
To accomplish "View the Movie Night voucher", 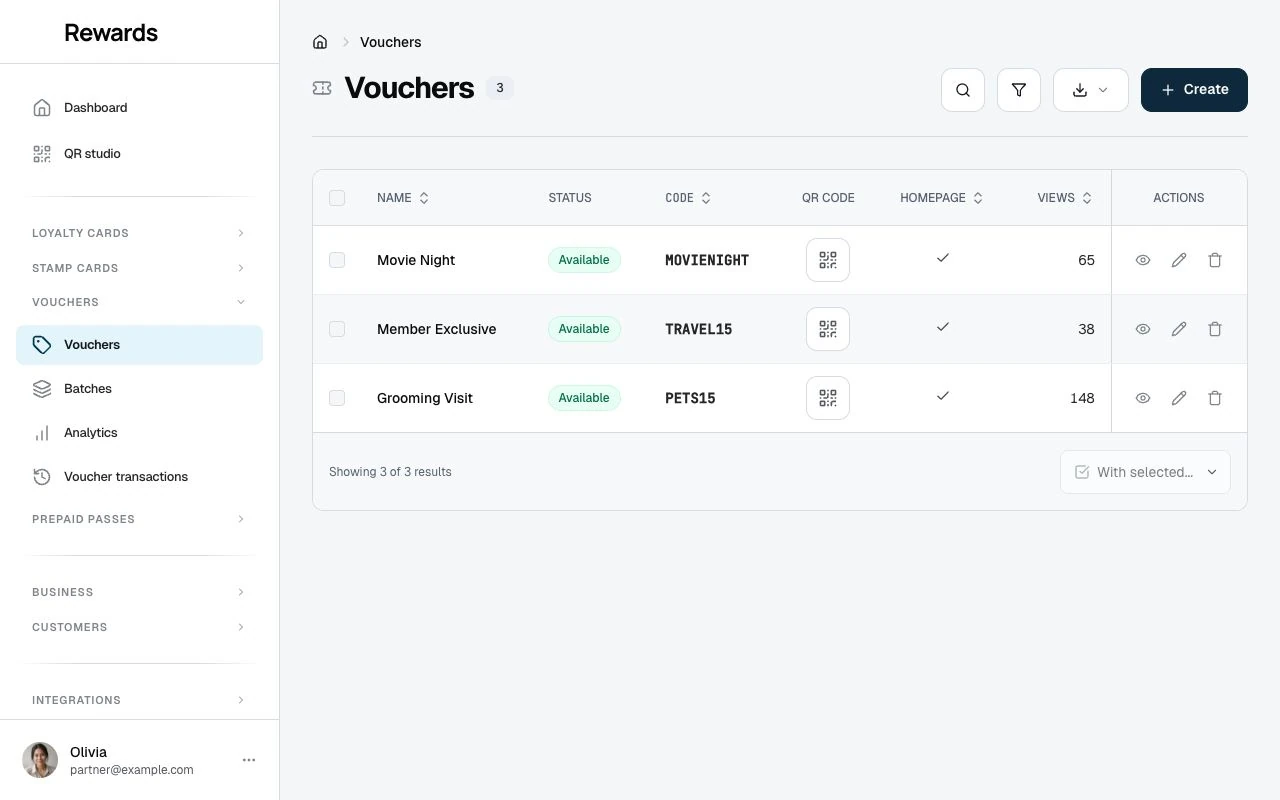I will pyautogui.click(x=1143, y=260).
